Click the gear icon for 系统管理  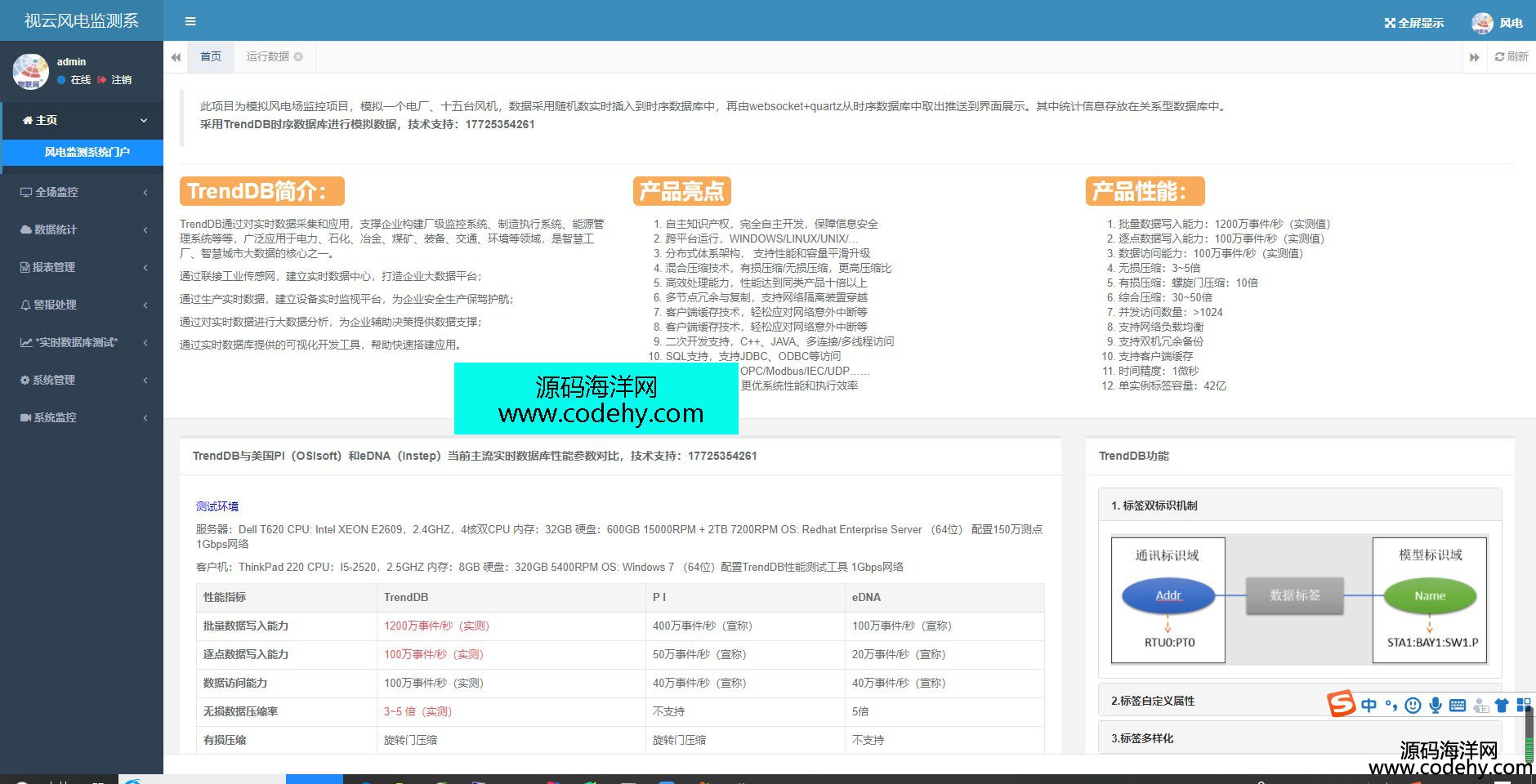click(25, 380)
